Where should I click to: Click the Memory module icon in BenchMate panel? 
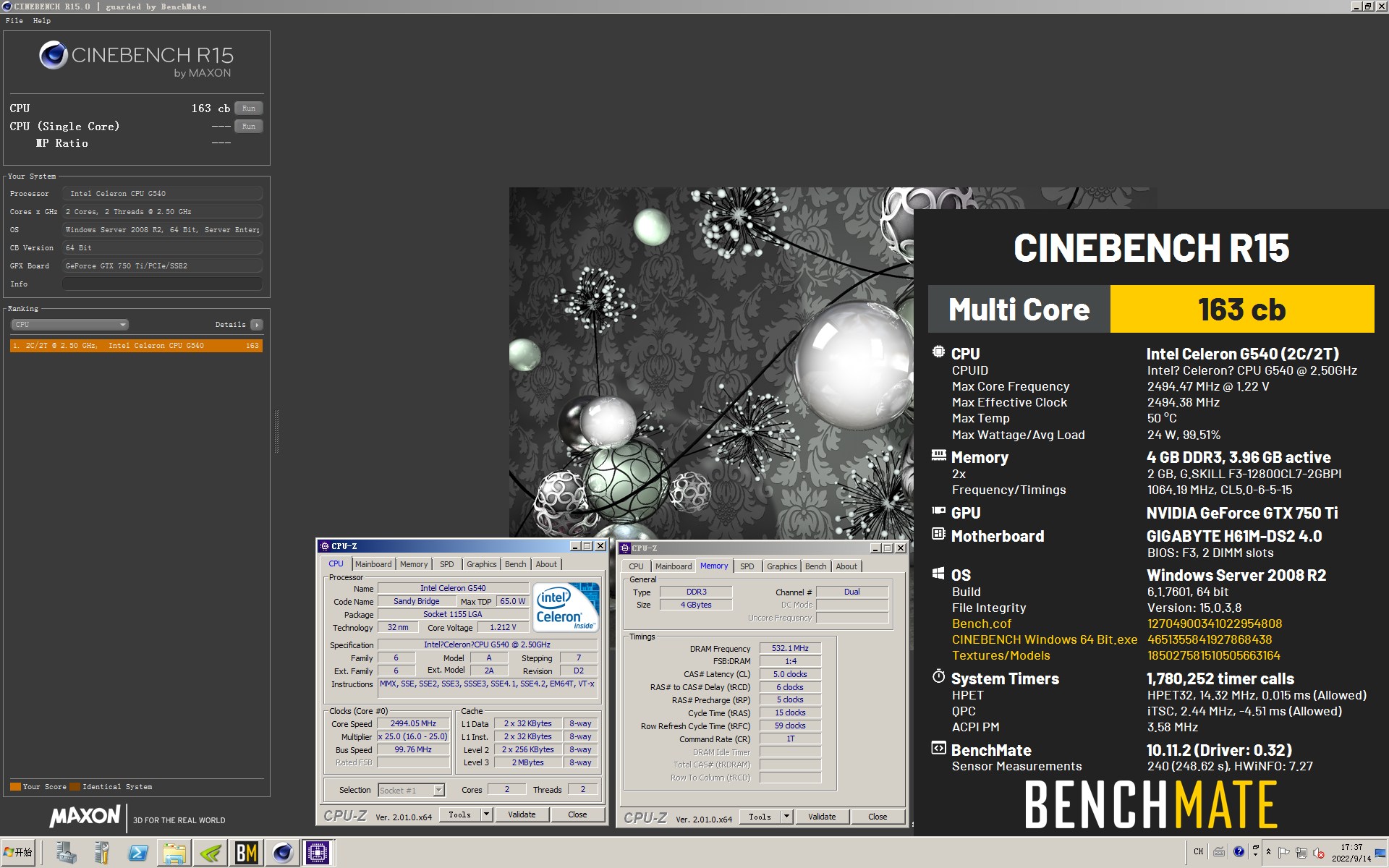coord(938,456)
